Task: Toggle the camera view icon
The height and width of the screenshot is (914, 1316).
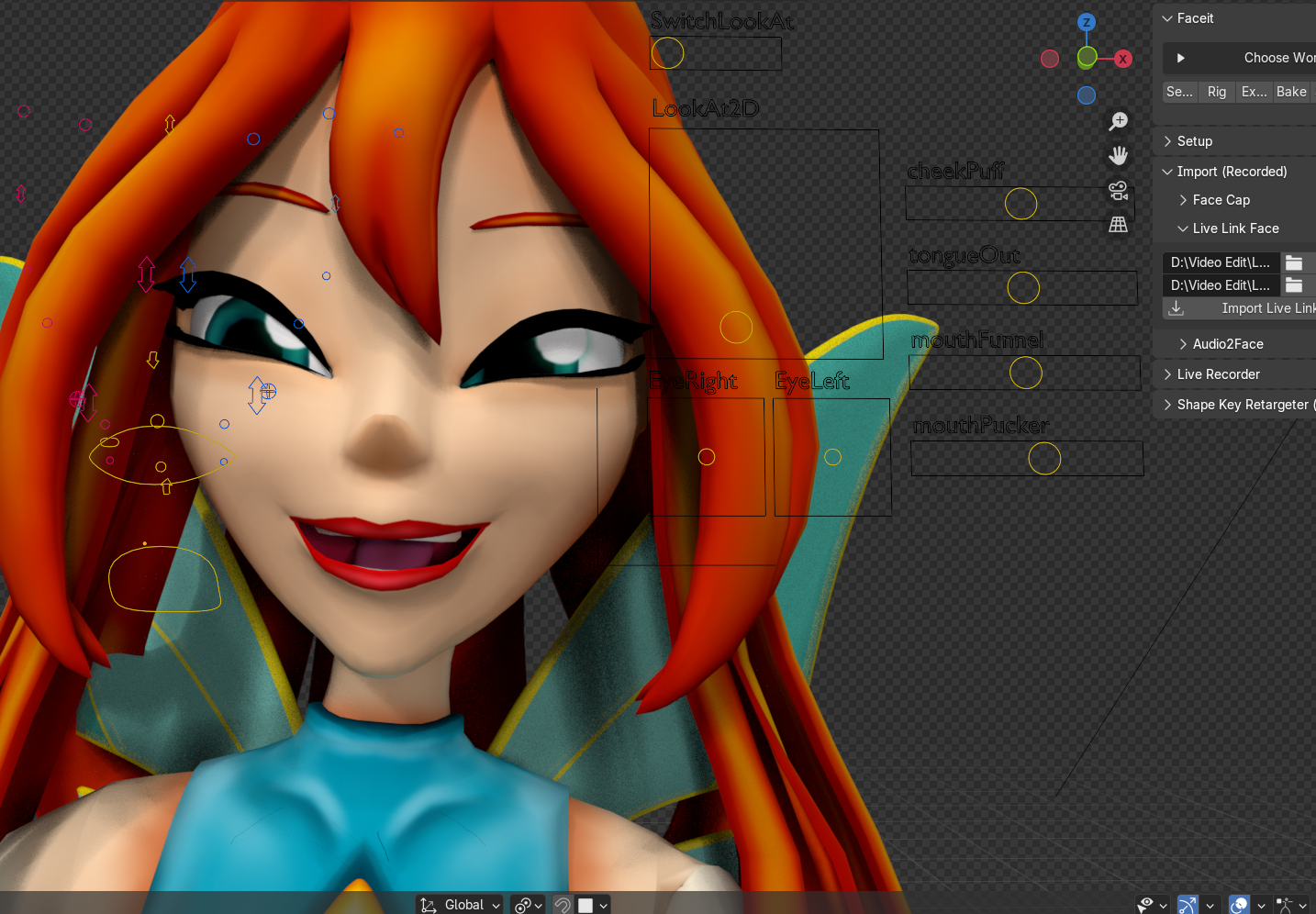Action: click(x=1118, y=190)
